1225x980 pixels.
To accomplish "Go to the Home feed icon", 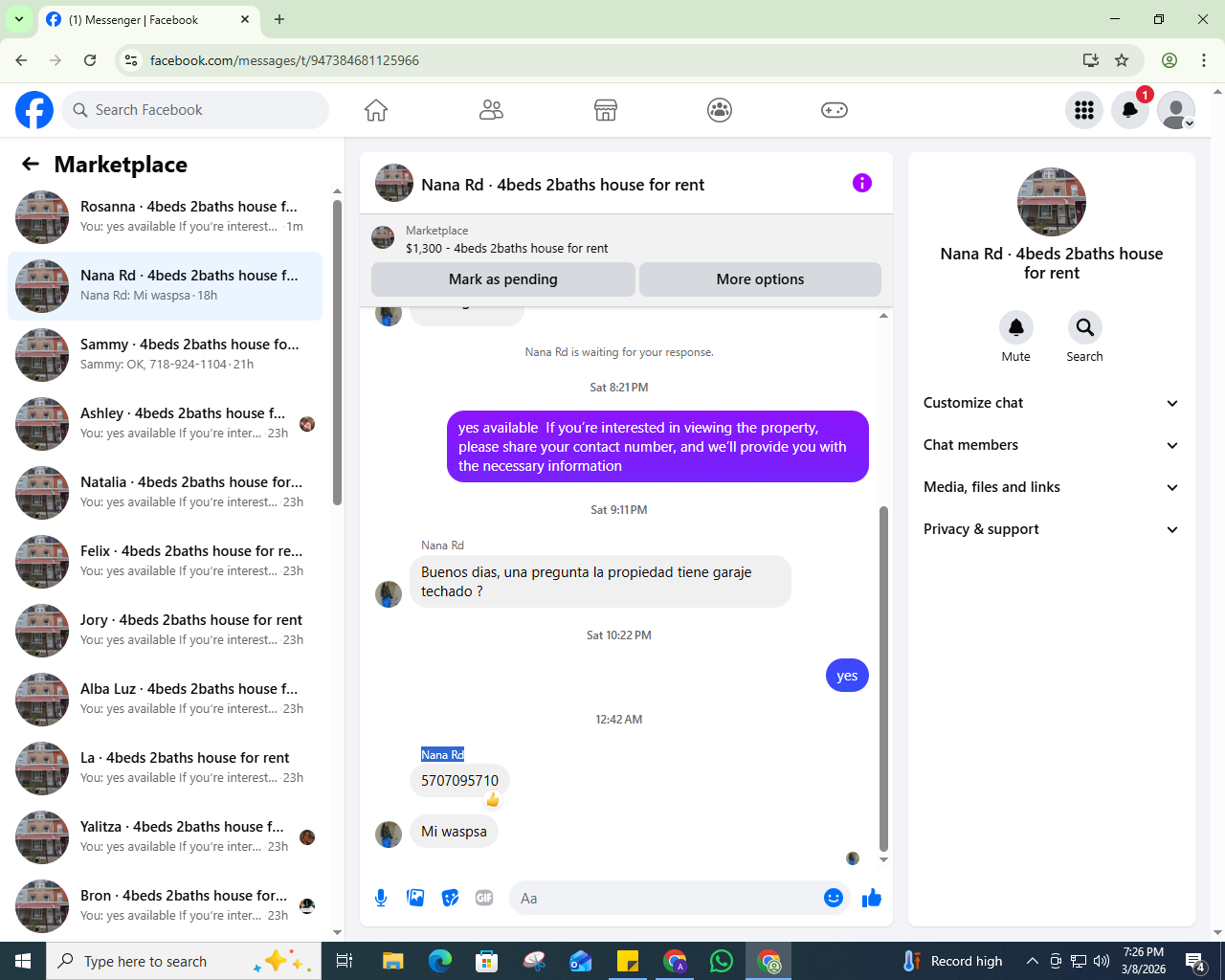I will click(x=376, y=110).
